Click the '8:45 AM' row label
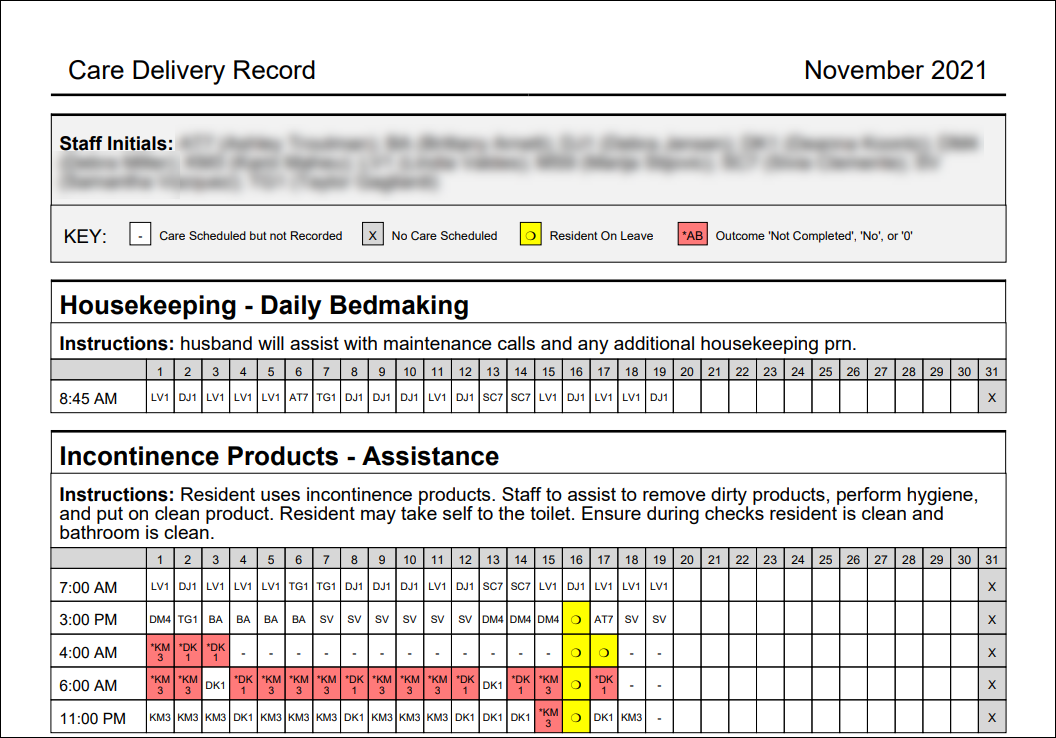 click(x=88, y=399)
